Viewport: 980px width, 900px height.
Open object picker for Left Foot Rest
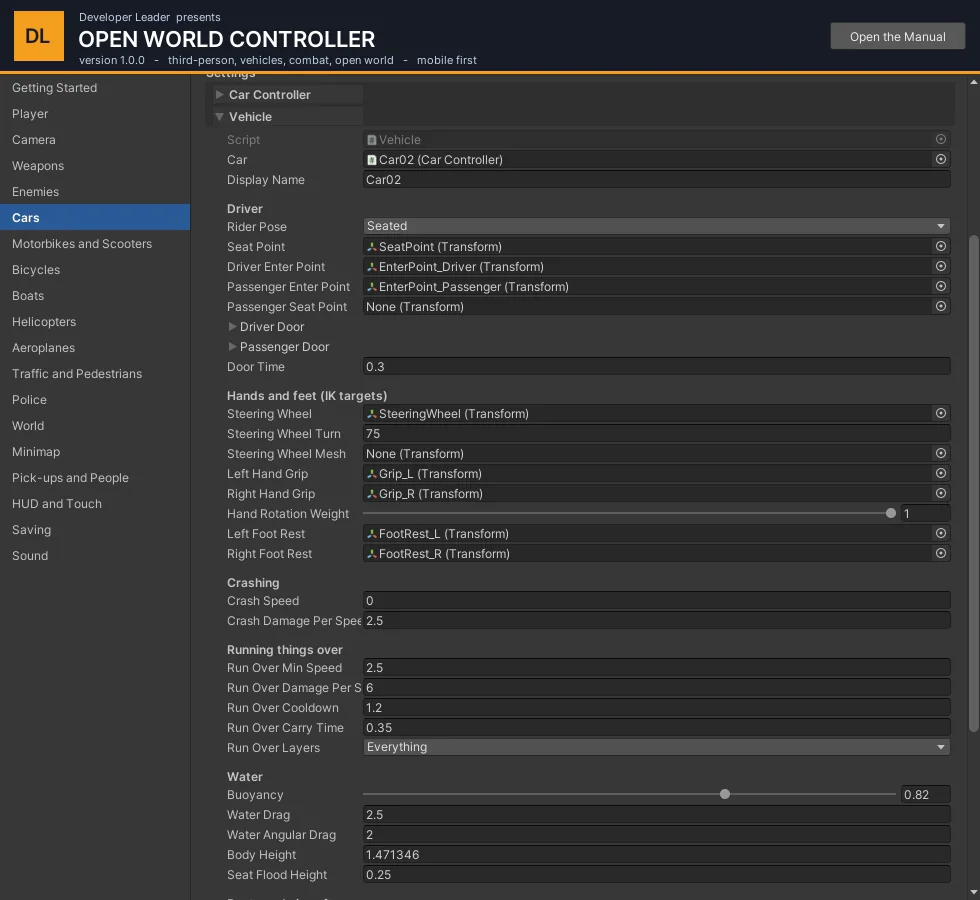click(941, 533)
